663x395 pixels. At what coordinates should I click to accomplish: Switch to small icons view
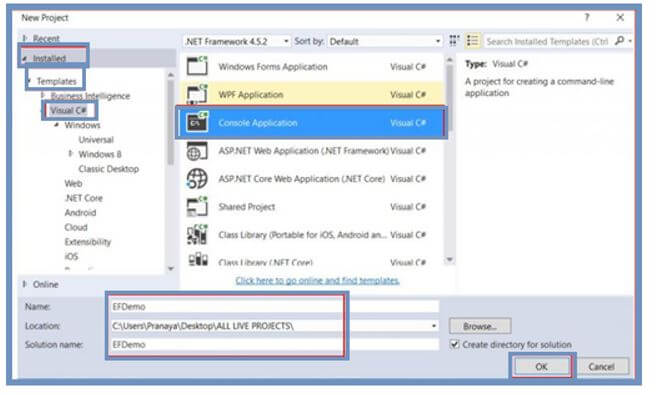point(454,41)
